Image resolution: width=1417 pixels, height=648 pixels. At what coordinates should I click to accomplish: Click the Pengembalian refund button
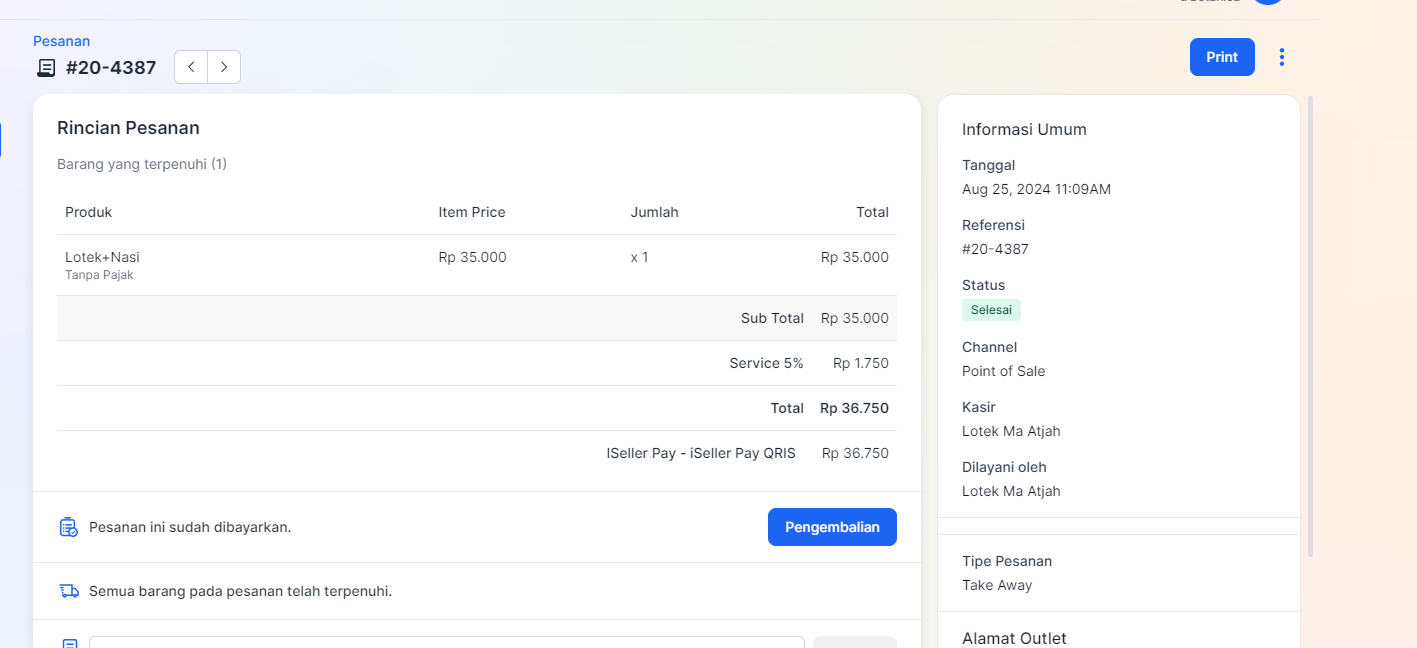pyautogui.click(x=832, y=527)
